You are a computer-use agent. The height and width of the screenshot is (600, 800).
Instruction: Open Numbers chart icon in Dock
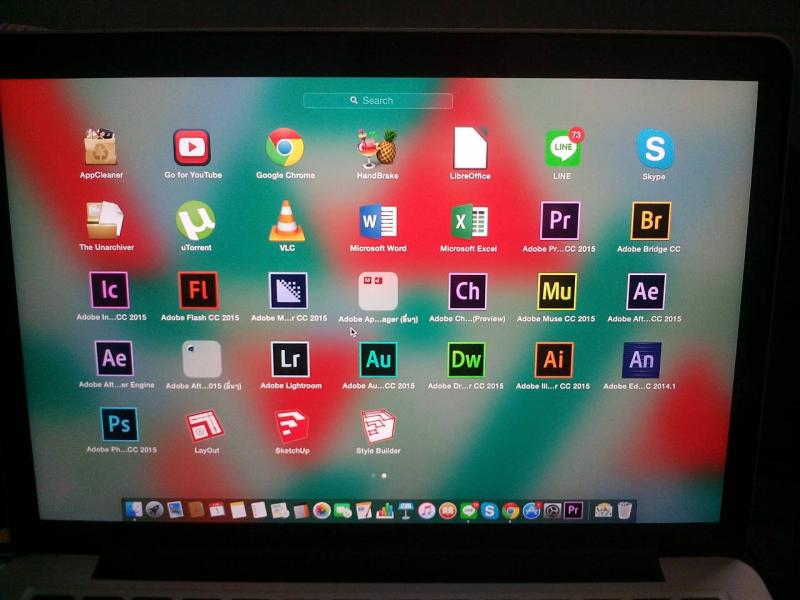pos(385,510)
